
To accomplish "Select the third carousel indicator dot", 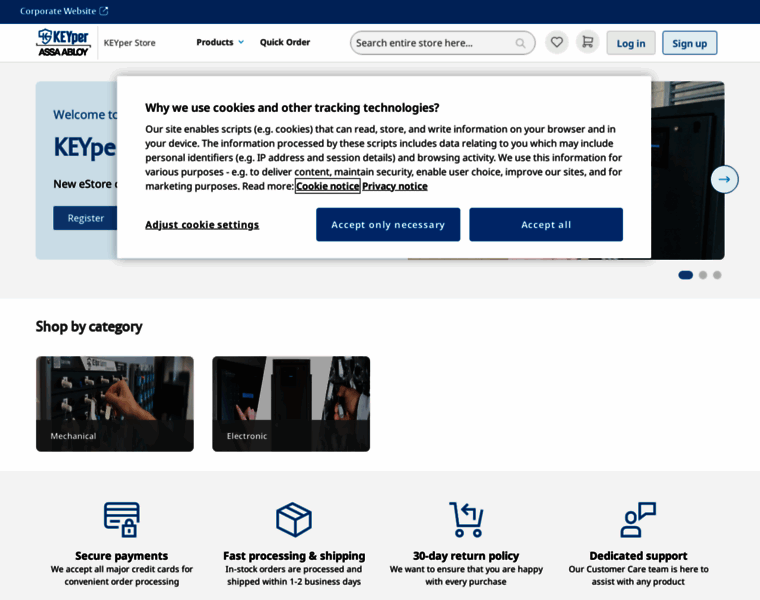I will click(717, 275).
